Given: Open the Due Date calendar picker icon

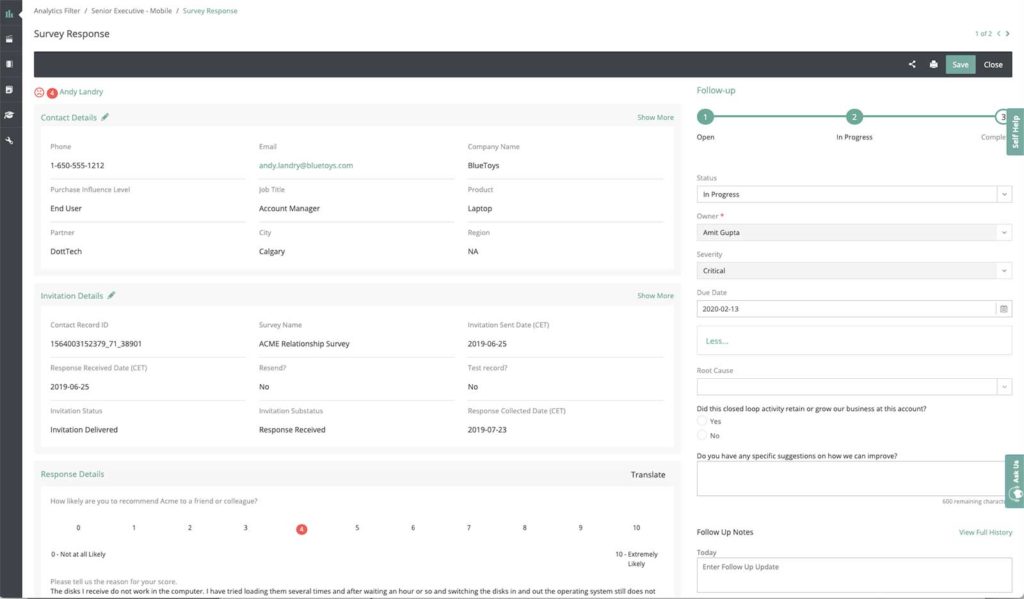Looking at the screenshot, I should click(x=1004, y=310).
